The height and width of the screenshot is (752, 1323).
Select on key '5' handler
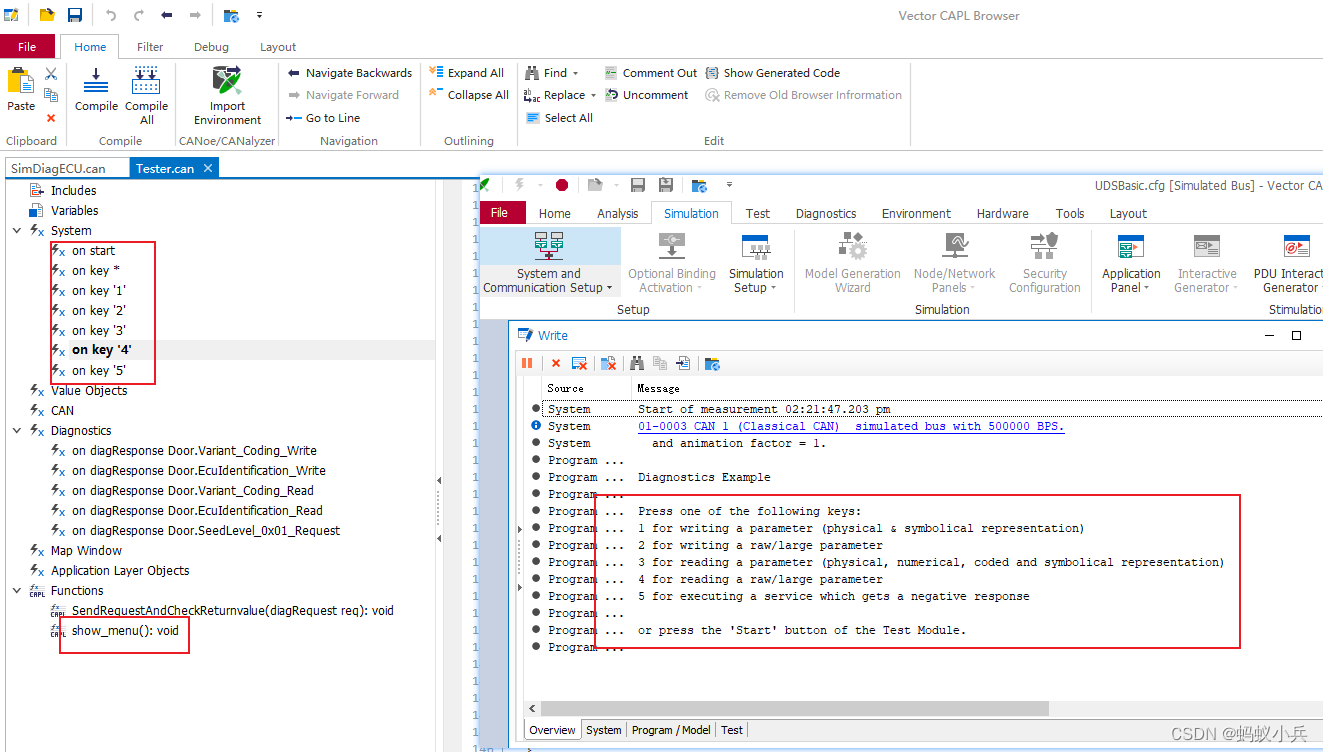pyautogui.click(x=98, y=371)
